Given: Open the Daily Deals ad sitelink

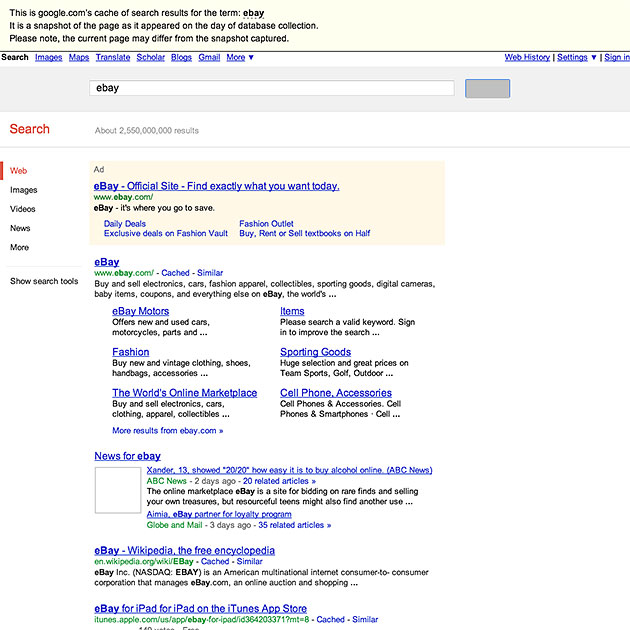Looking at the screenshot, I should [x=125, y=224].
